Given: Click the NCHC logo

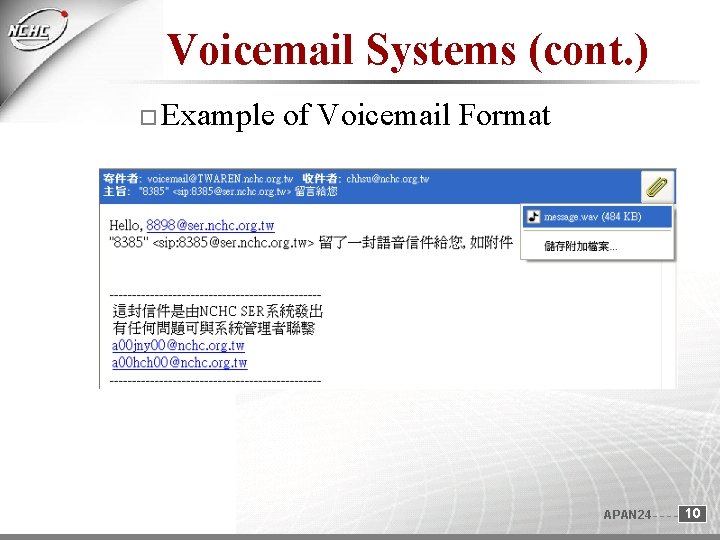Looking at the screenshot, I should (38, 29).
